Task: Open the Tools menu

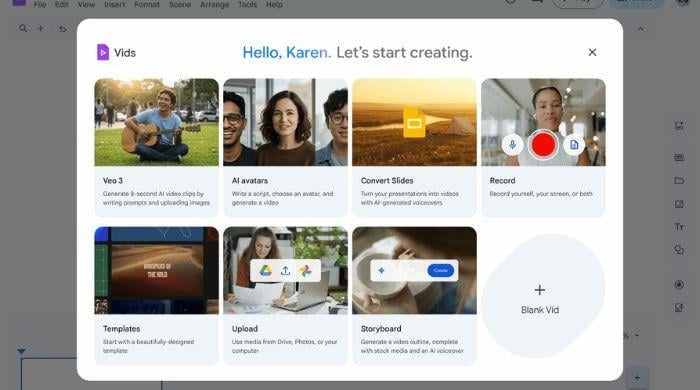Action: (x=247, y=4)
